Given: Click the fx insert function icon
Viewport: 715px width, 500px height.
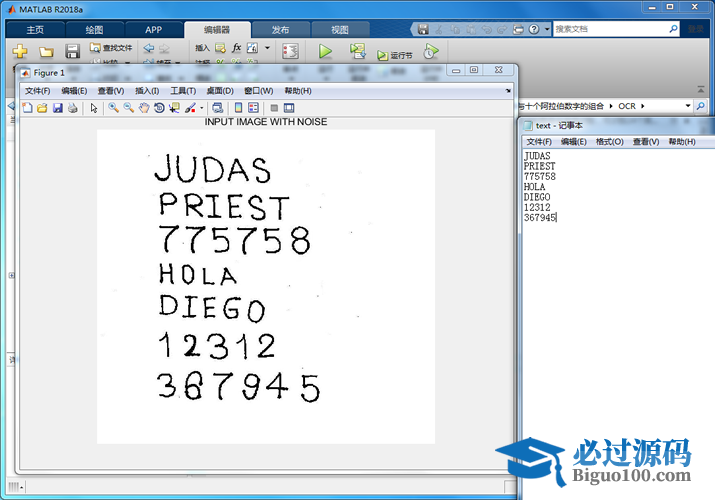Looking at the screenshot, I should tap(236, 47).
